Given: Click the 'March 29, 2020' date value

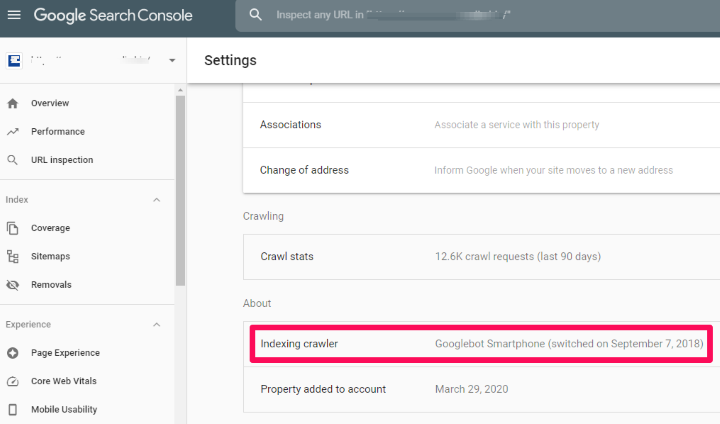Looking at the screenshot, I should pos(472,390).
